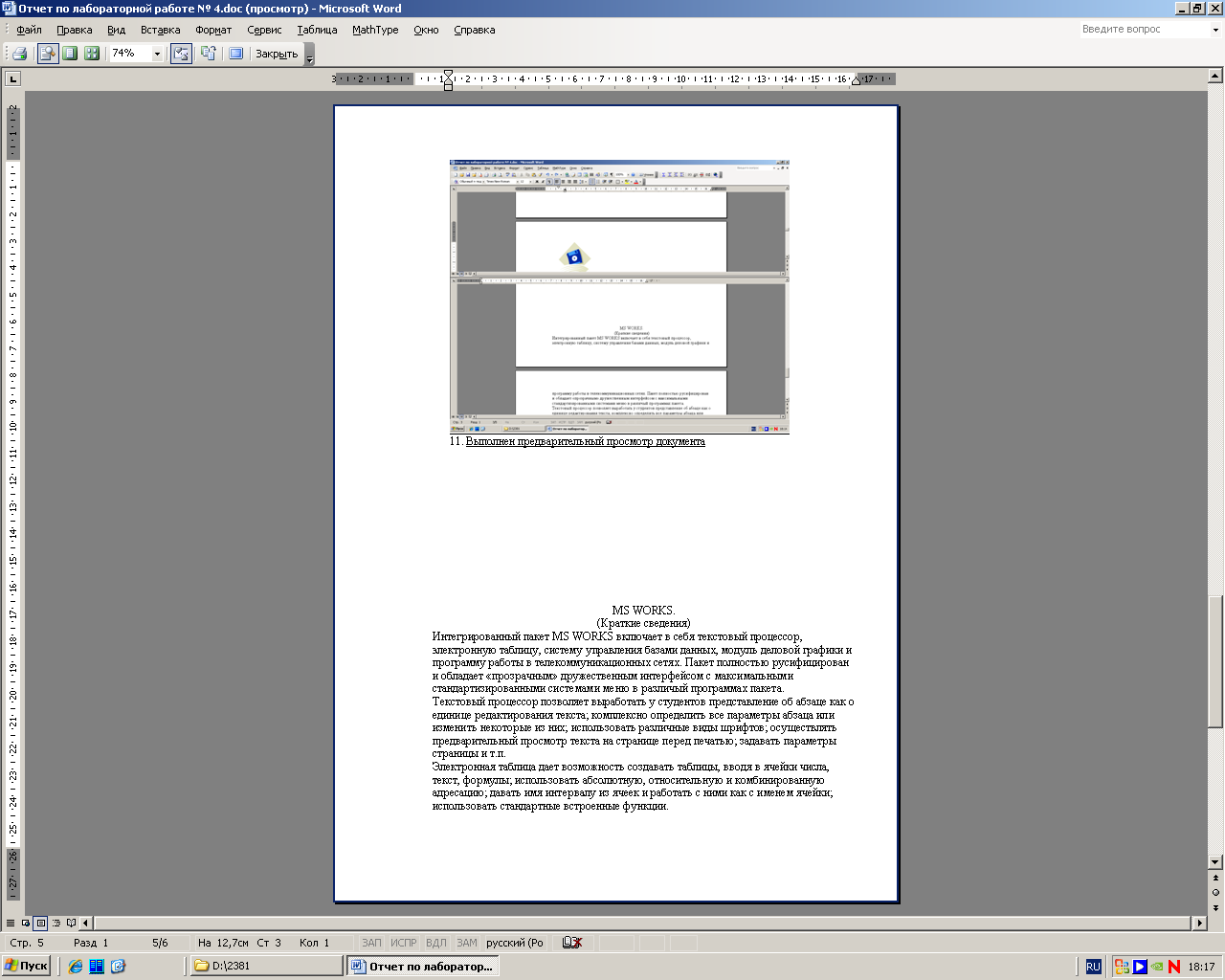Click the first line indent marker on ruler
The height and width of the screenshot is (980, 1225).
(447, 75)
